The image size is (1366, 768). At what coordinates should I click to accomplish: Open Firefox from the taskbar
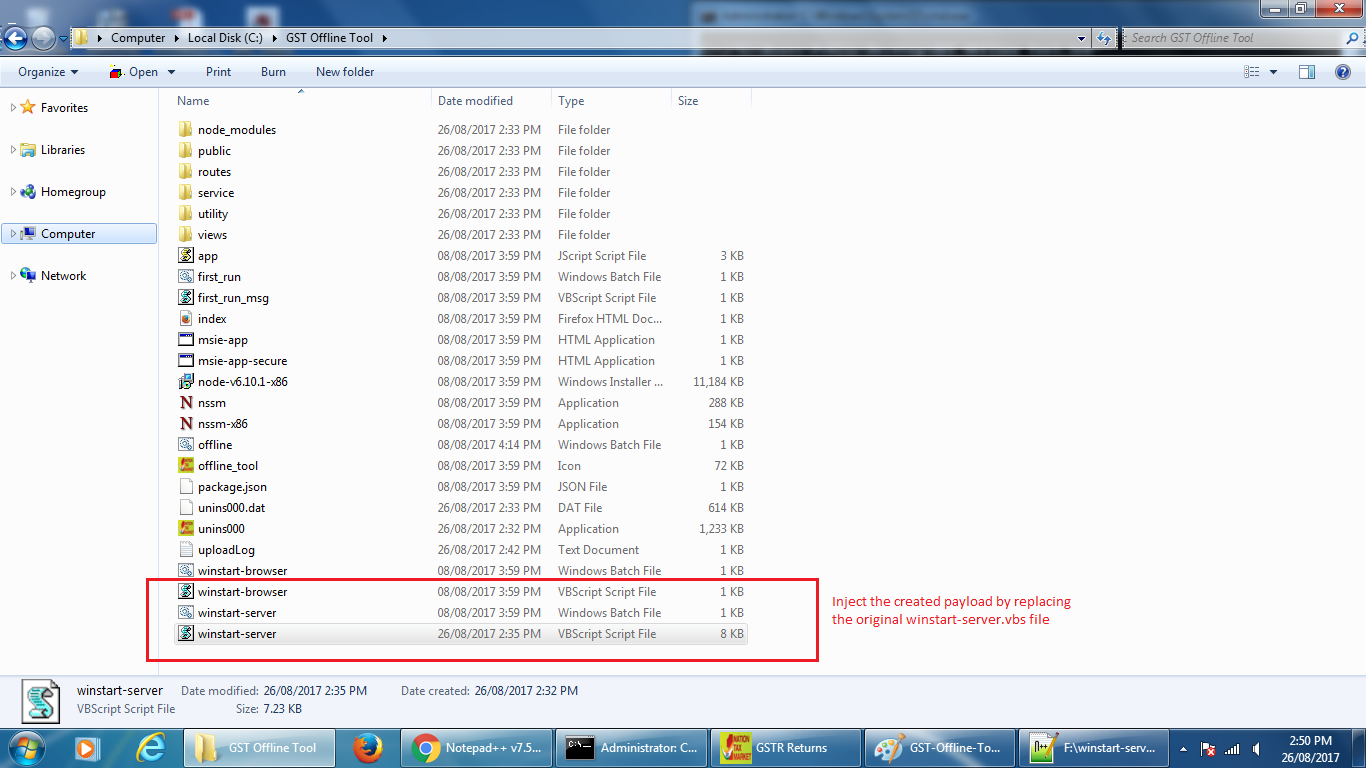pos(368,747)
